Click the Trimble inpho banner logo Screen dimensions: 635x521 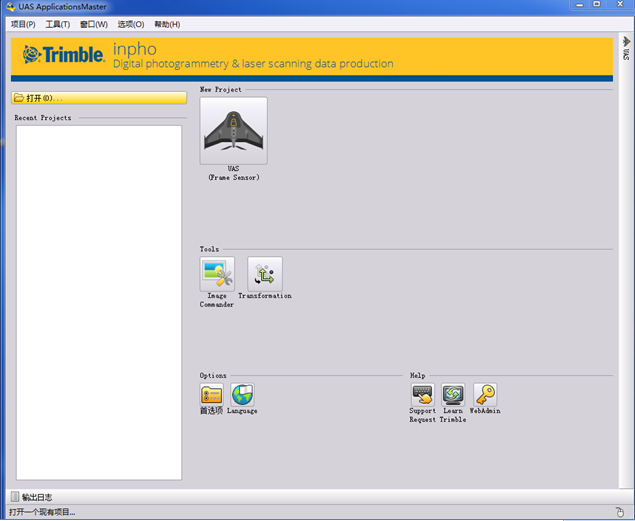(x=64, y=55)
